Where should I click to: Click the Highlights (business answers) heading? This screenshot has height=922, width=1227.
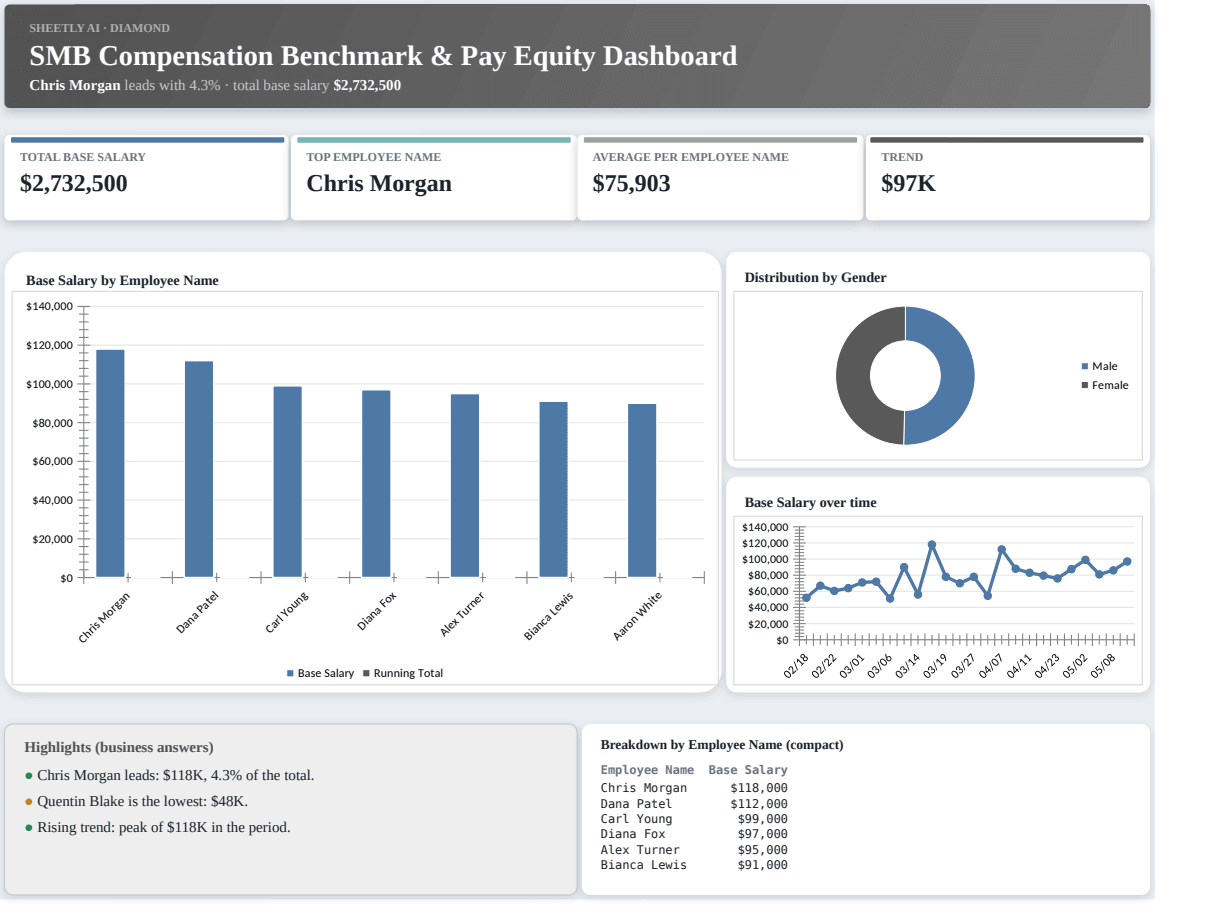click(119, 747)
